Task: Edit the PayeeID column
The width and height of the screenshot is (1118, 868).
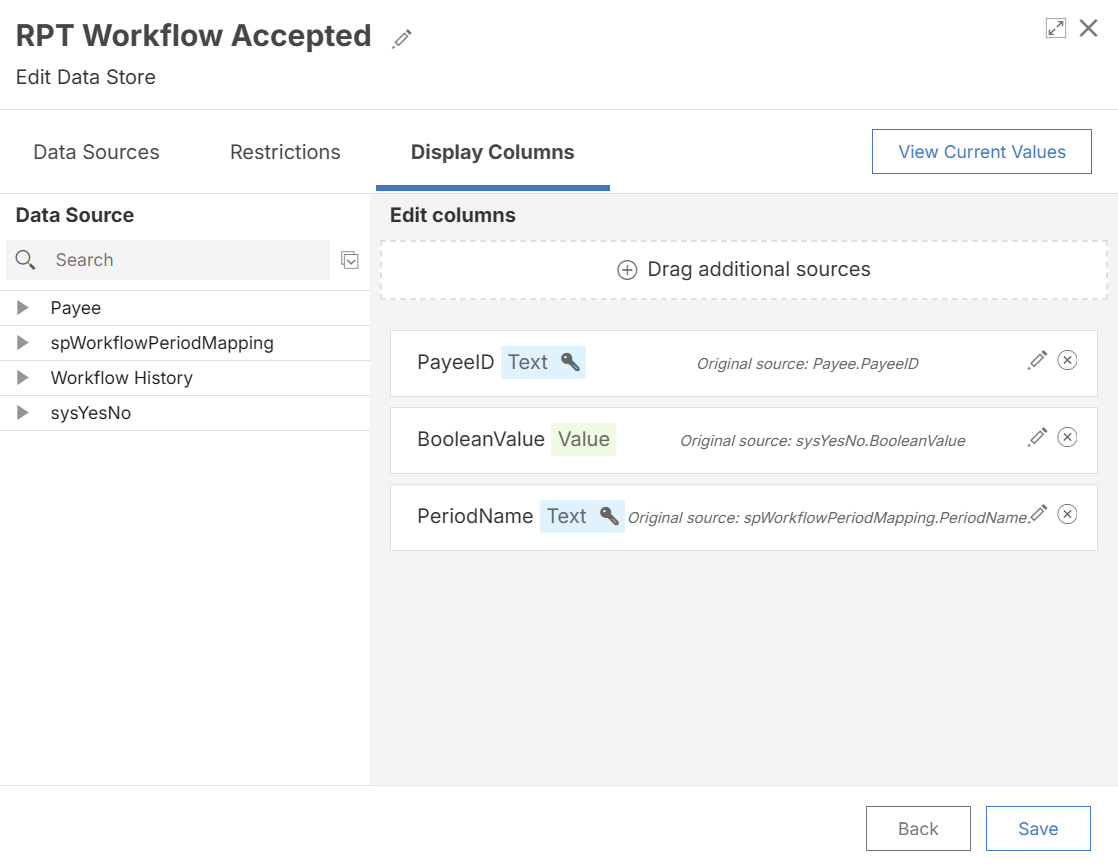Action: click(1038, 360)
